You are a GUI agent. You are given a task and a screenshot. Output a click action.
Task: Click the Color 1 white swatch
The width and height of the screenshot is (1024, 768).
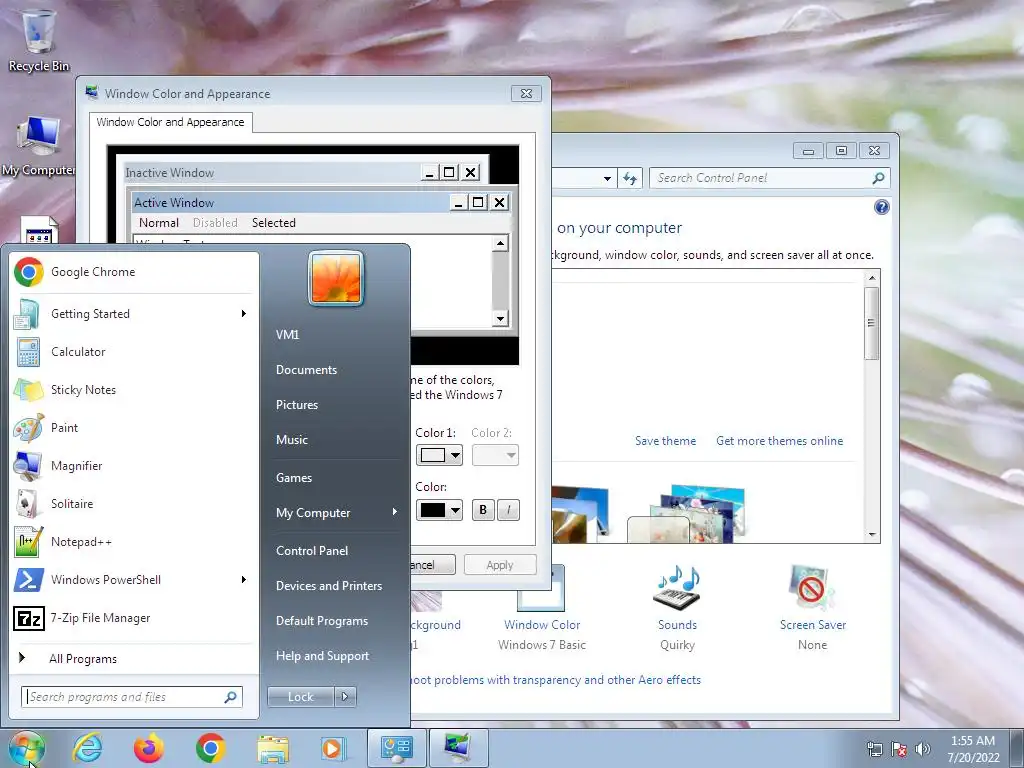tap(432, 455)
